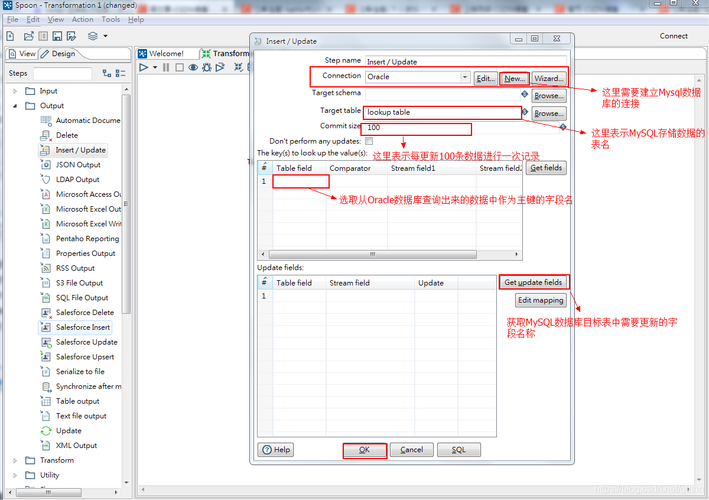709x500 pixels.
Task: Debug the transformation with gear icon
Action: (207, 67)
